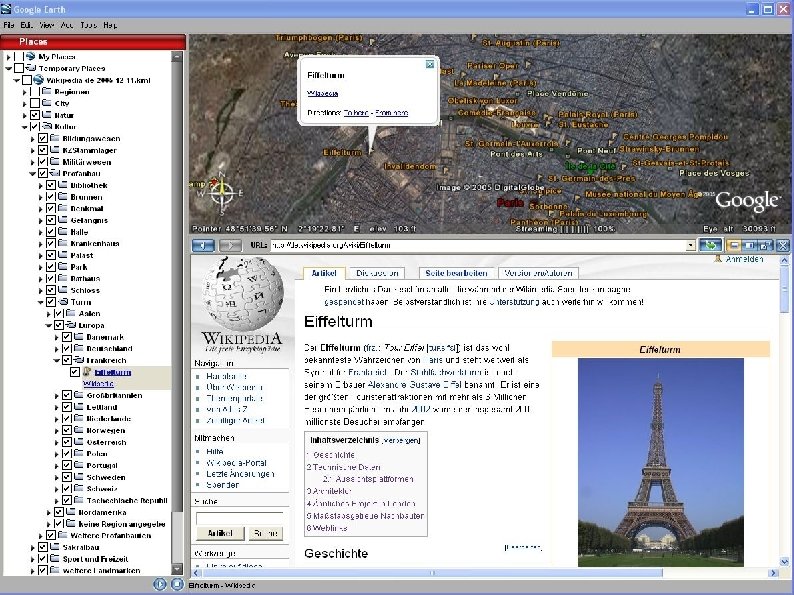Click the Artikel search button
Viewport: 794px width, 595px height.
tap(220, 533)
